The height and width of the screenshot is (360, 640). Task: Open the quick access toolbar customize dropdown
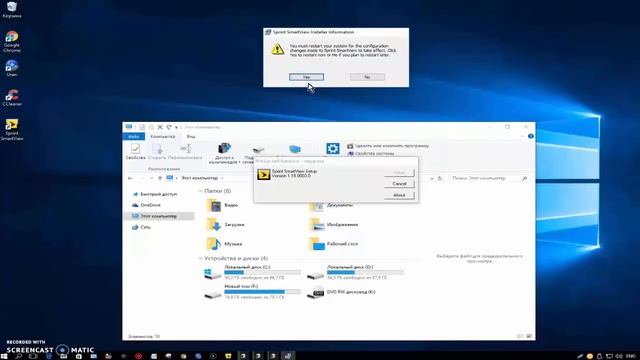[x=176, y=127]
